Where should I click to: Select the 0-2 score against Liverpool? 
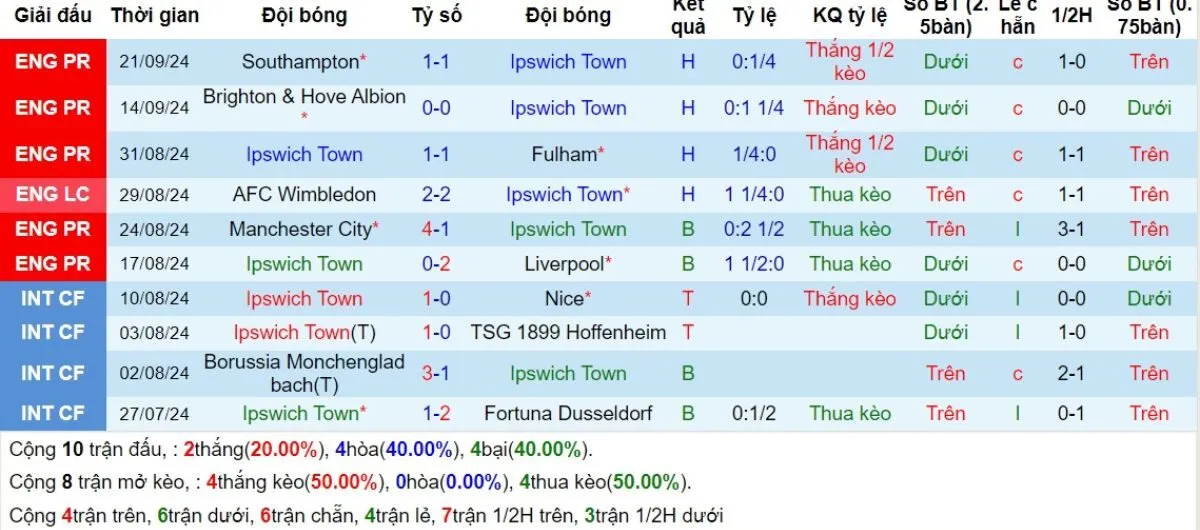[436, 264]
